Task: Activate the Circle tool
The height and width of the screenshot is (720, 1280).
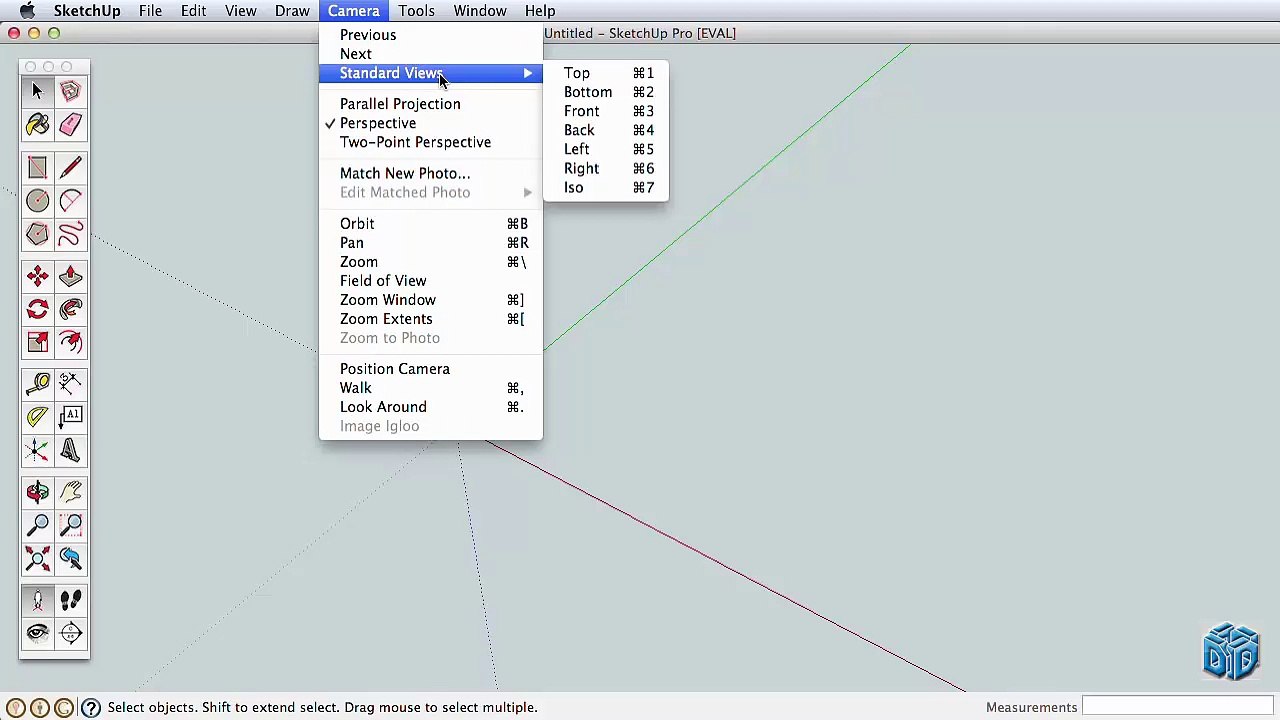Action: point(37,201)
